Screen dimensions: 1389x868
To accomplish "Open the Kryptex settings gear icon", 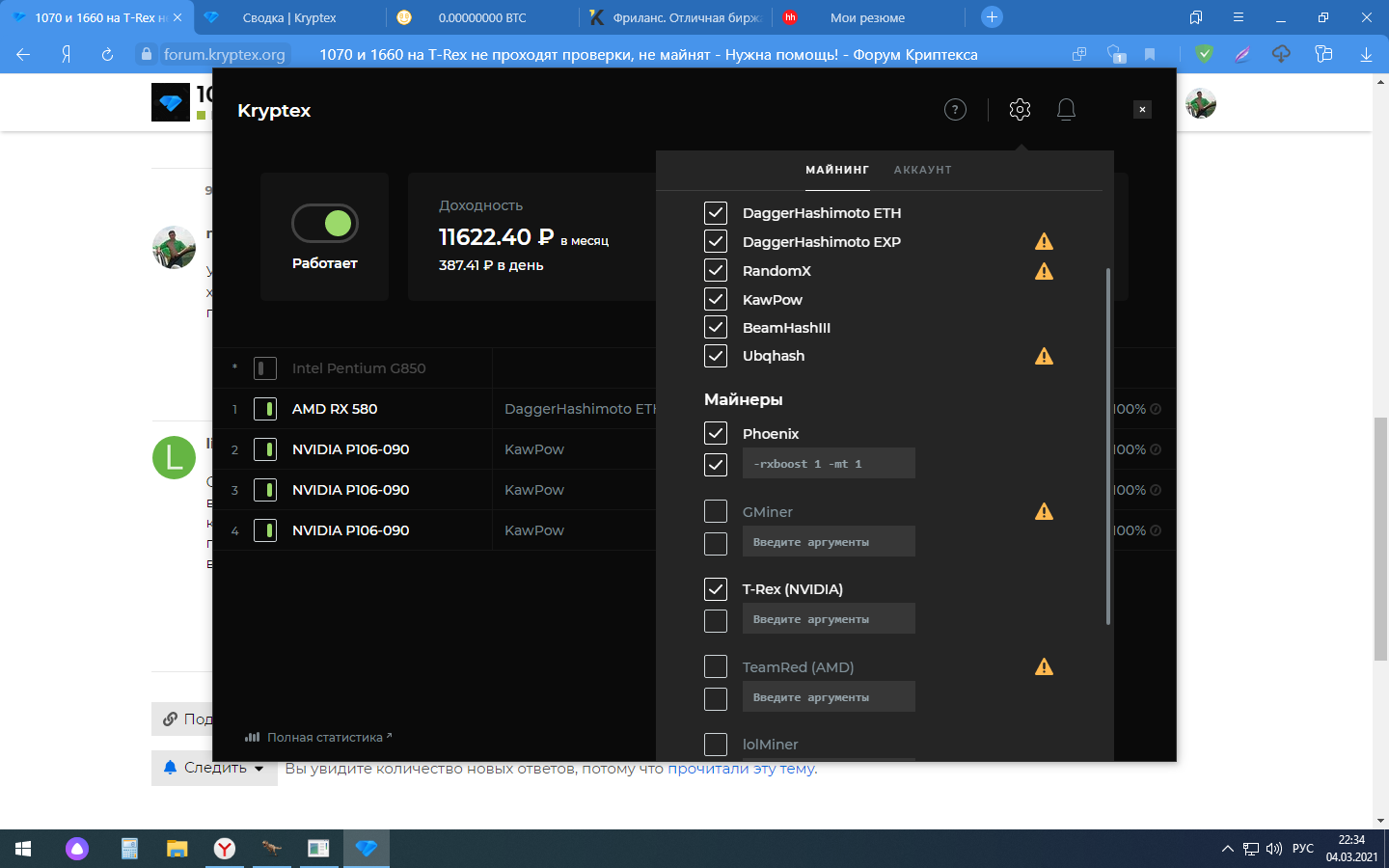I will click(1020, 110).
